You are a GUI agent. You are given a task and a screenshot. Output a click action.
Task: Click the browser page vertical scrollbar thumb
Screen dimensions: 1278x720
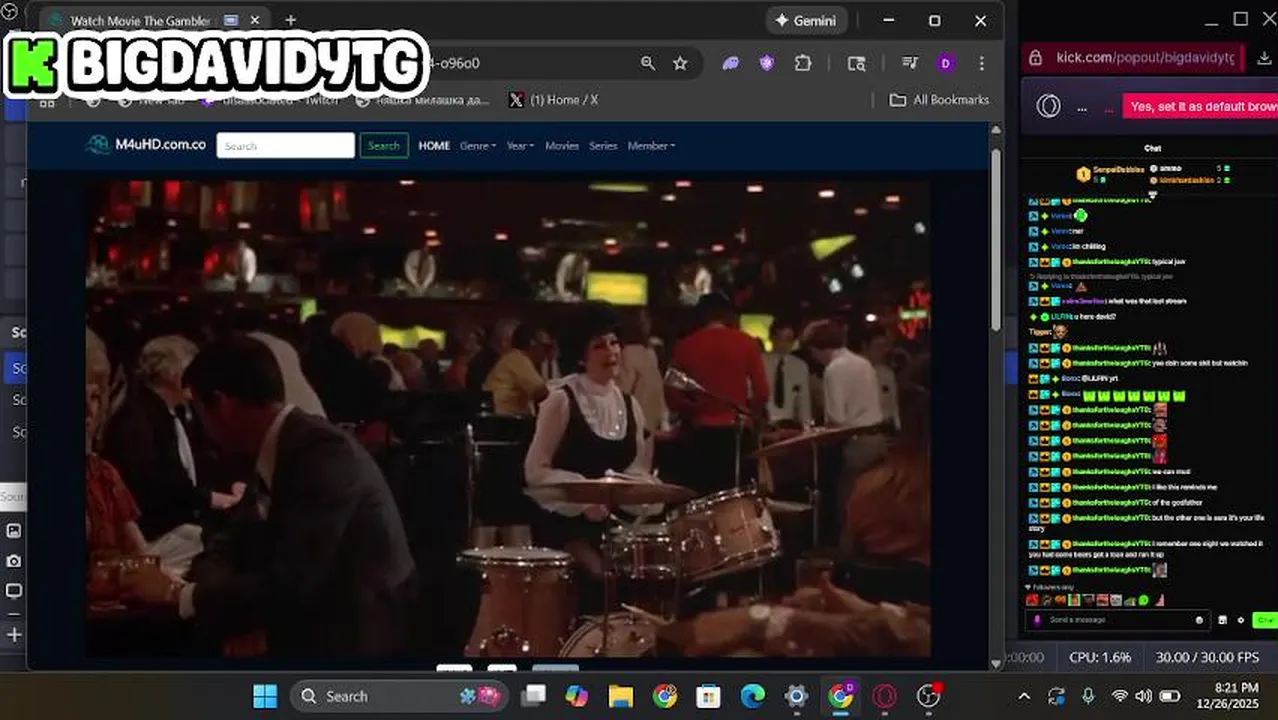[x=996, y=238]
